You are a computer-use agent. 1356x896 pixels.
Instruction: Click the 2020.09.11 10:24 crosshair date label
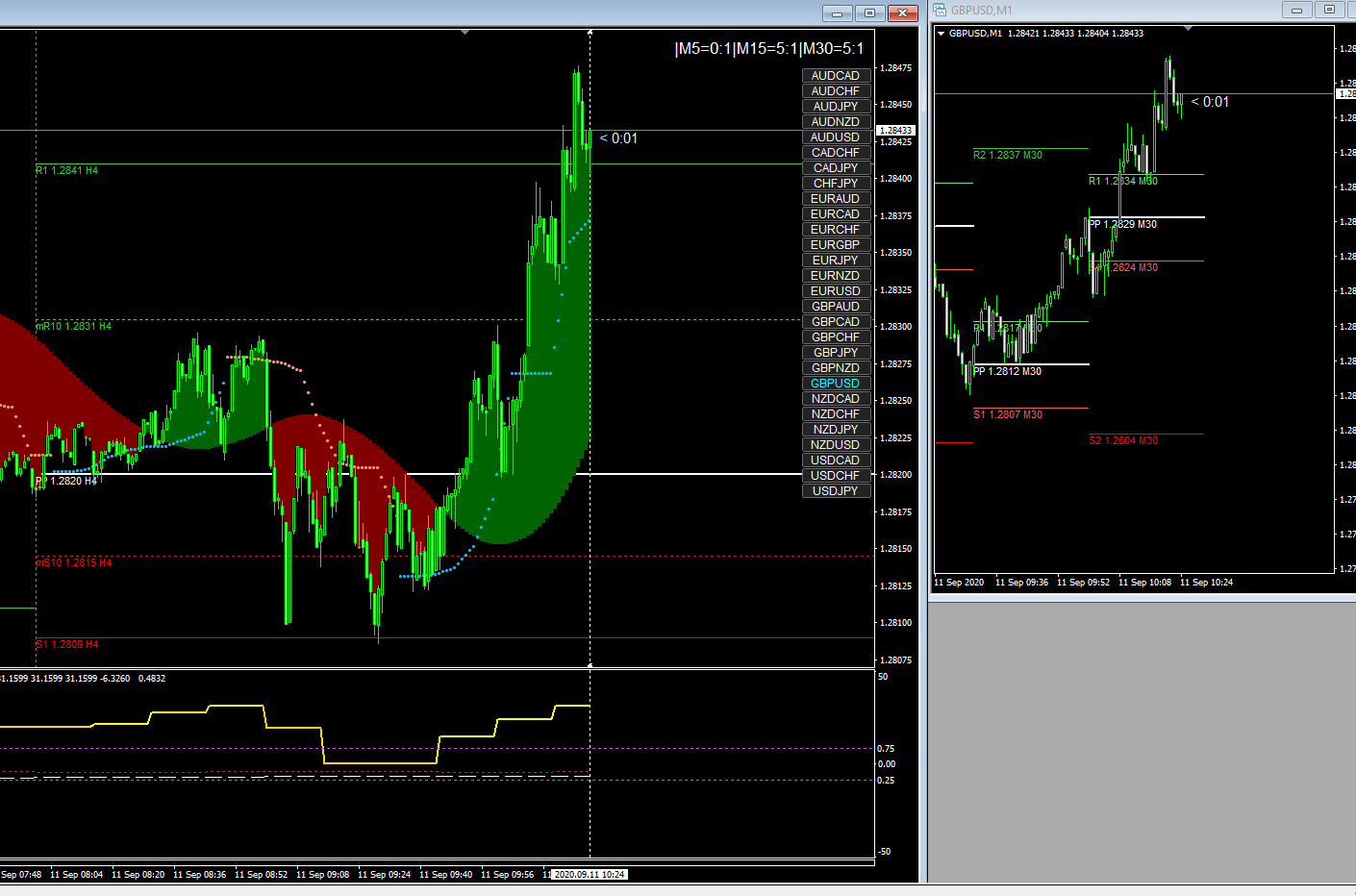(590, 875)
